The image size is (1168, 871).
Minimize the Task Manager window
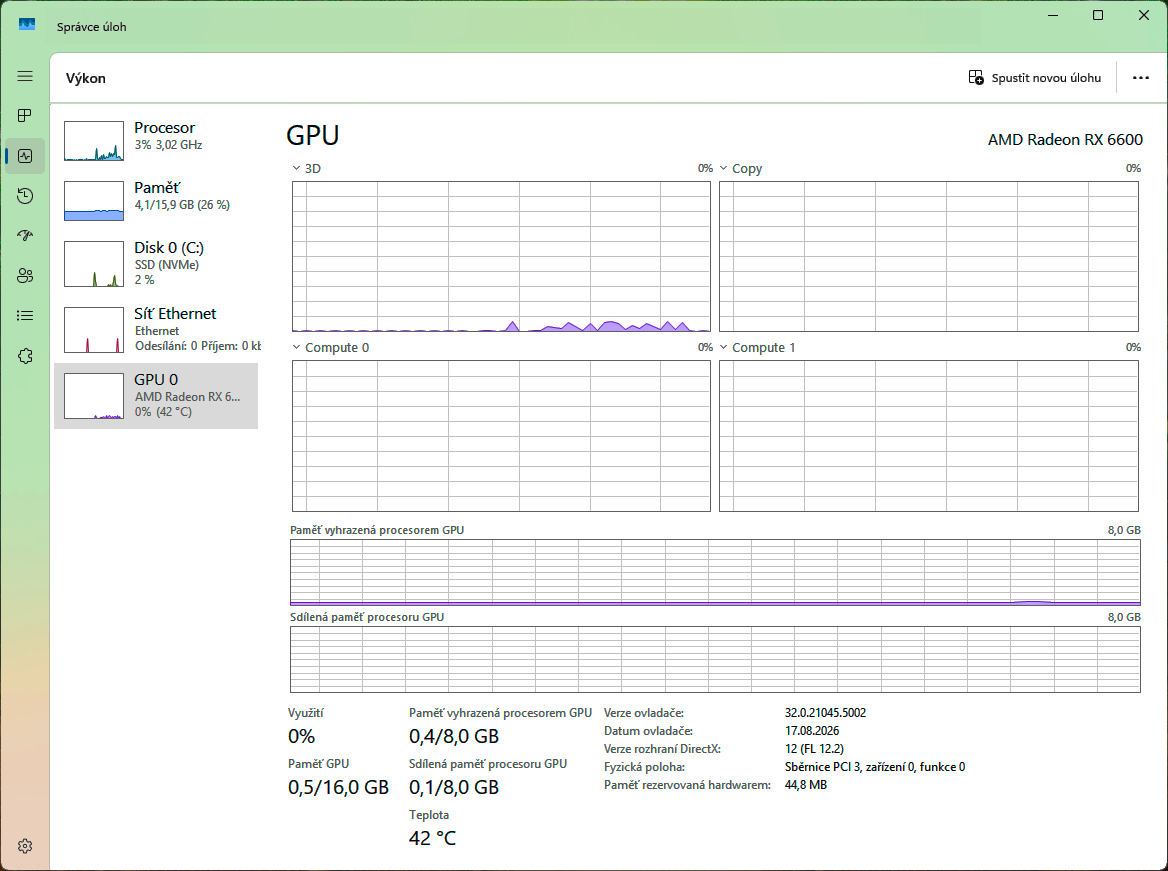(x=1053, y=15)
